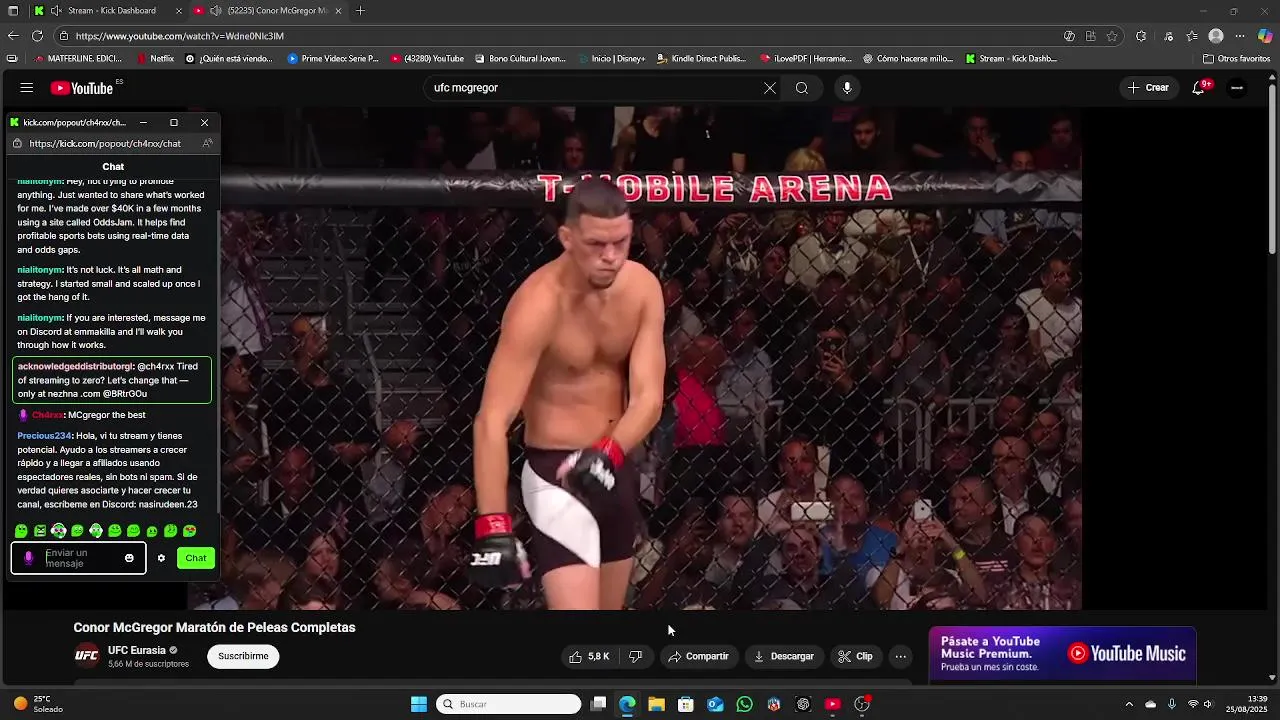Go back in the browser

pos(13,36)
